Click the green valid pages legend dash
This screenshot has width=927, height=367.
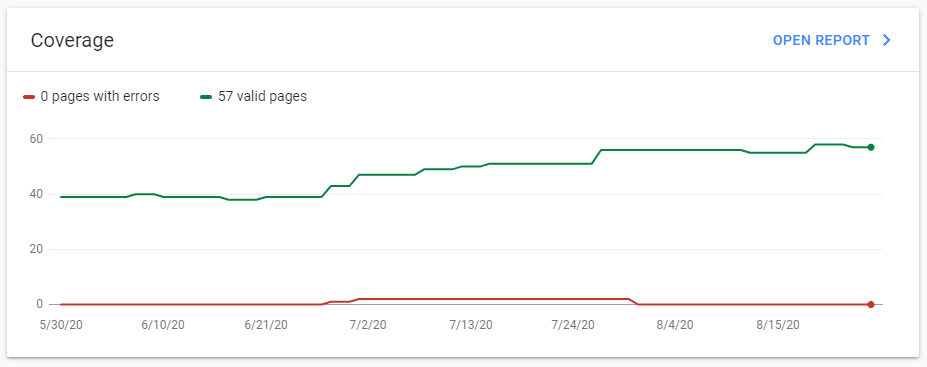(206, 96)
